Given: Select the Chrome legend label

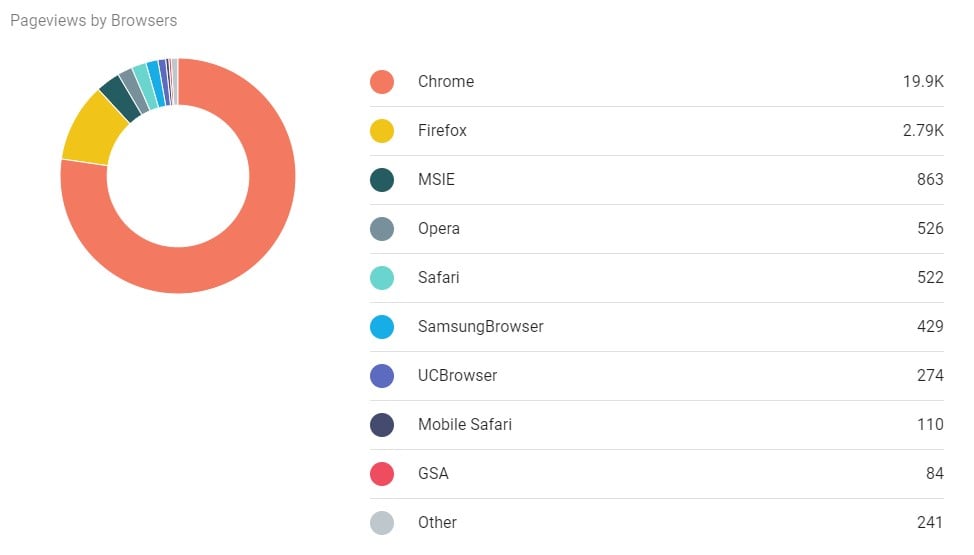Looking at the screenshot, I should (446, 82).
